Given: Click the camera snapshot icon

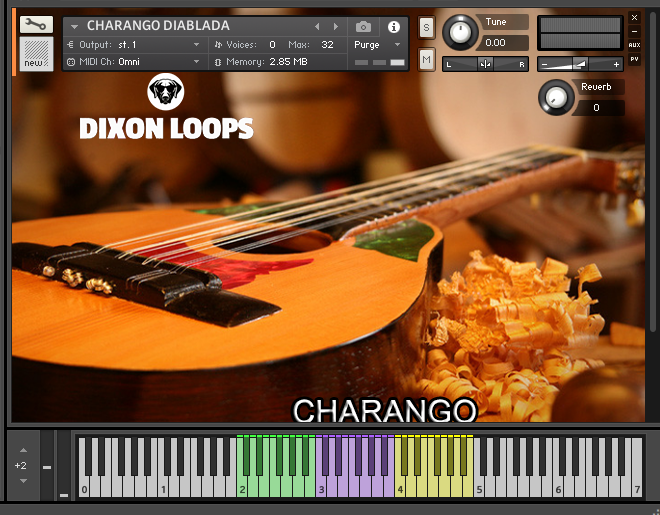Looking at the screenshot, I should click(x=364, y=27).
